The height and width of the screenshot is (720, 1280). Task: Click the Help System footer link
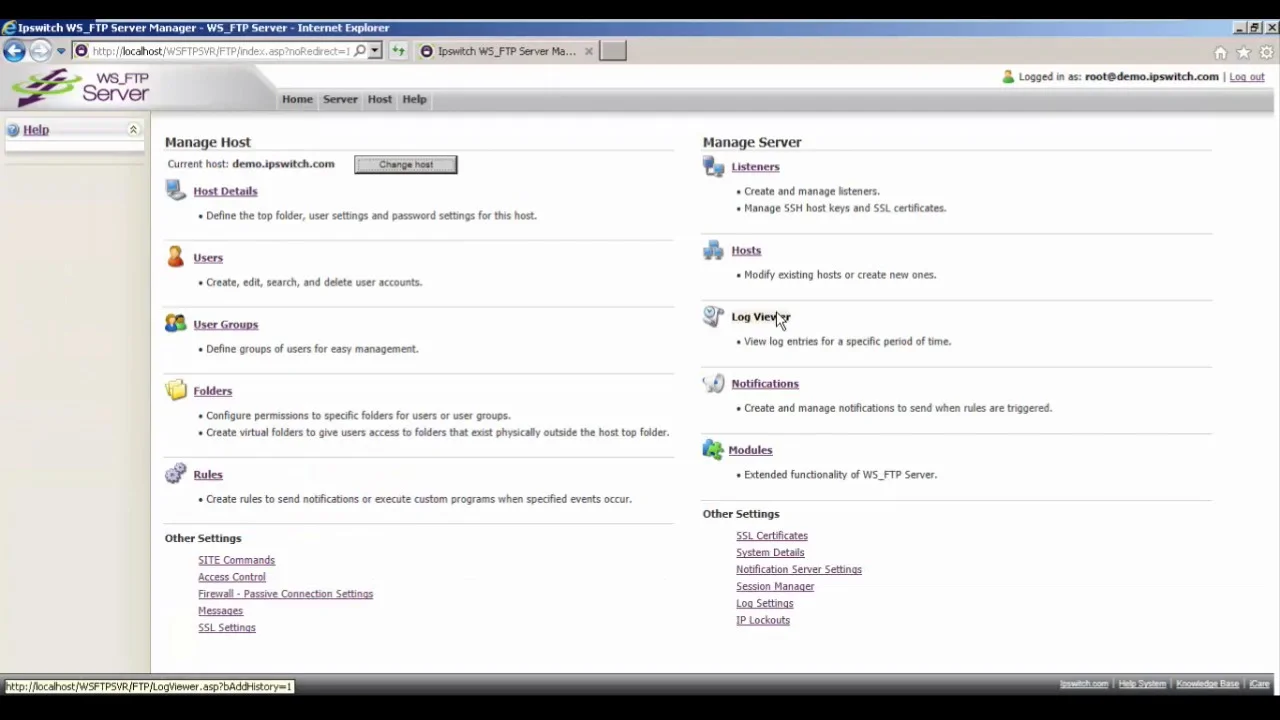click(x=1142, y=684)
